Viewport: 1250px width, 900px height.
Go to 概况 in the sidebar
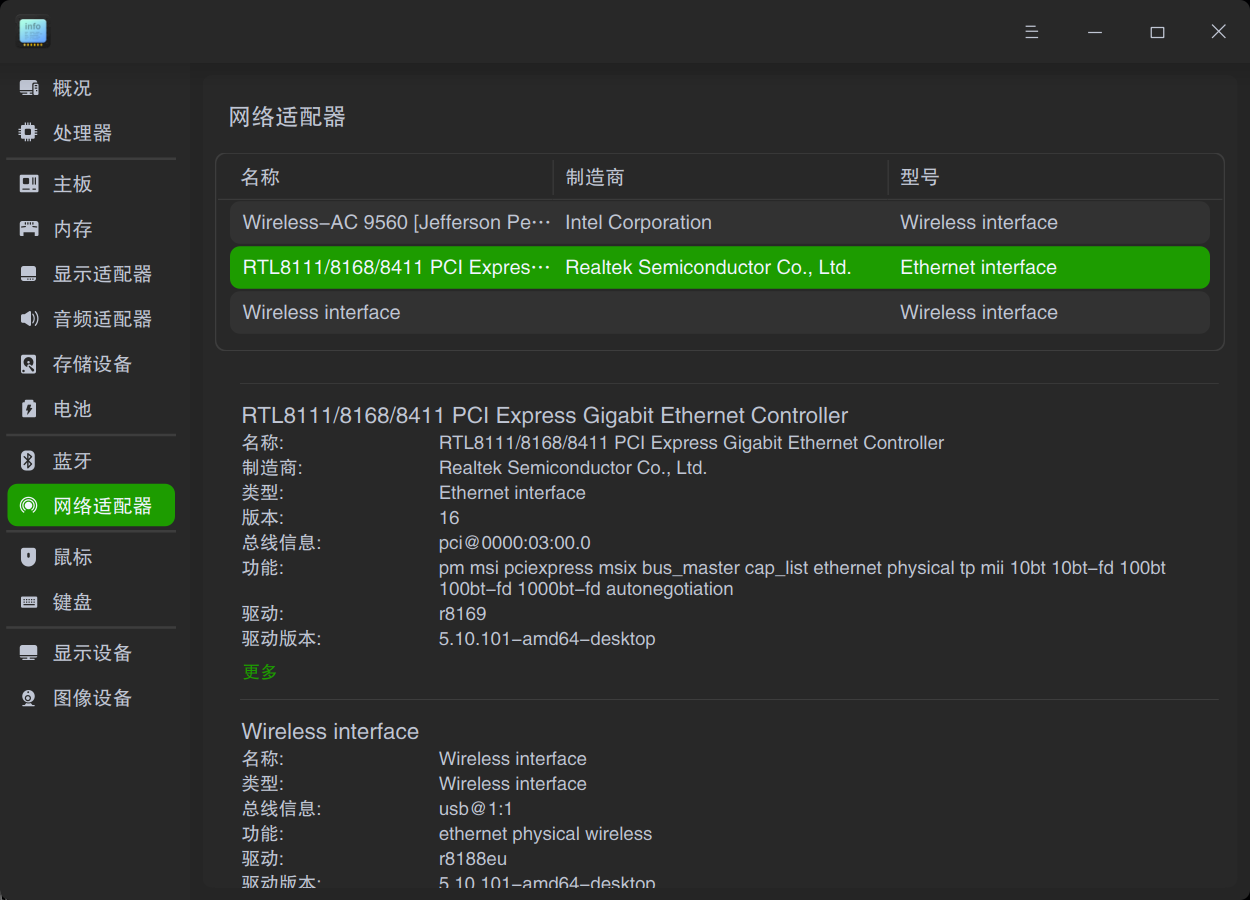pyautogui.click(x=91, y=88)
